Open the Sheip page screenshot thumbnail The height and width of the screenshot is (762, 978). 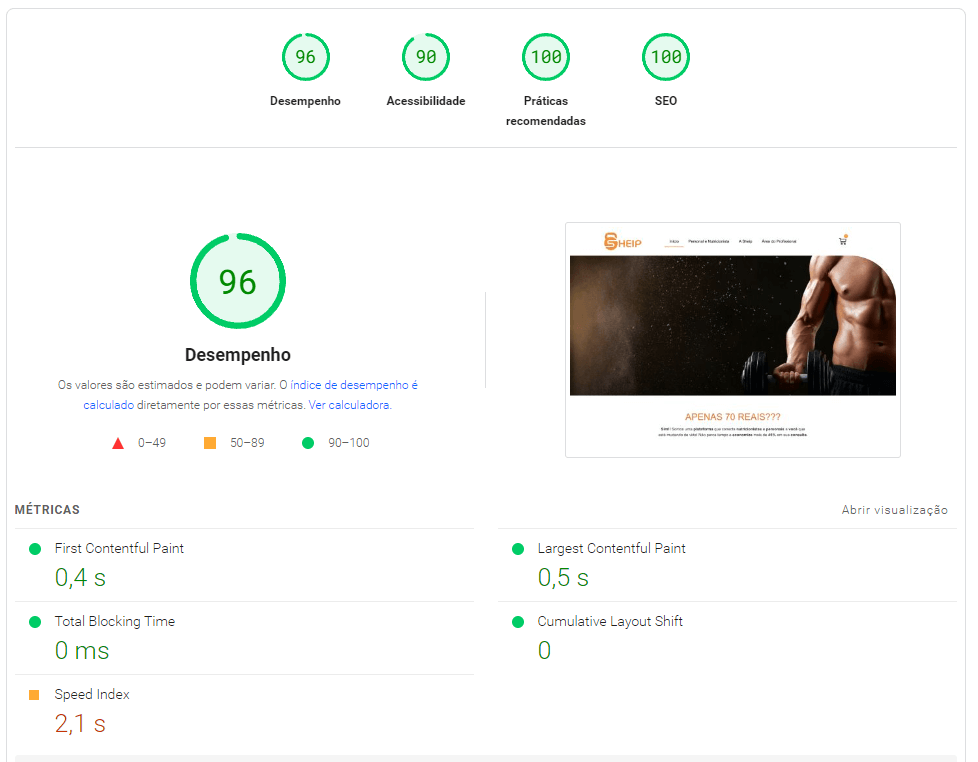point(732,339)
